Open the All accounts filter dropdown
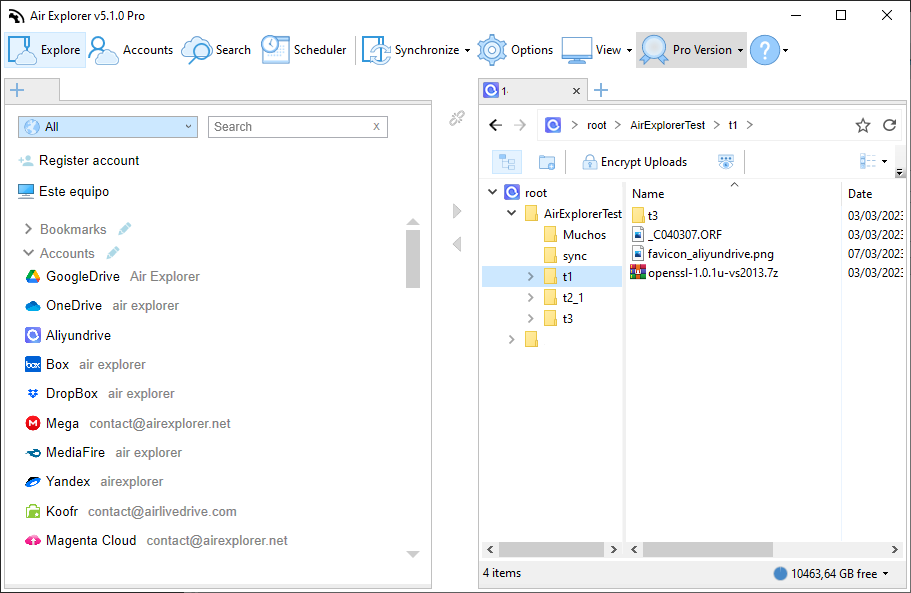This screenshot has width=911, height=593. point(108,127)
